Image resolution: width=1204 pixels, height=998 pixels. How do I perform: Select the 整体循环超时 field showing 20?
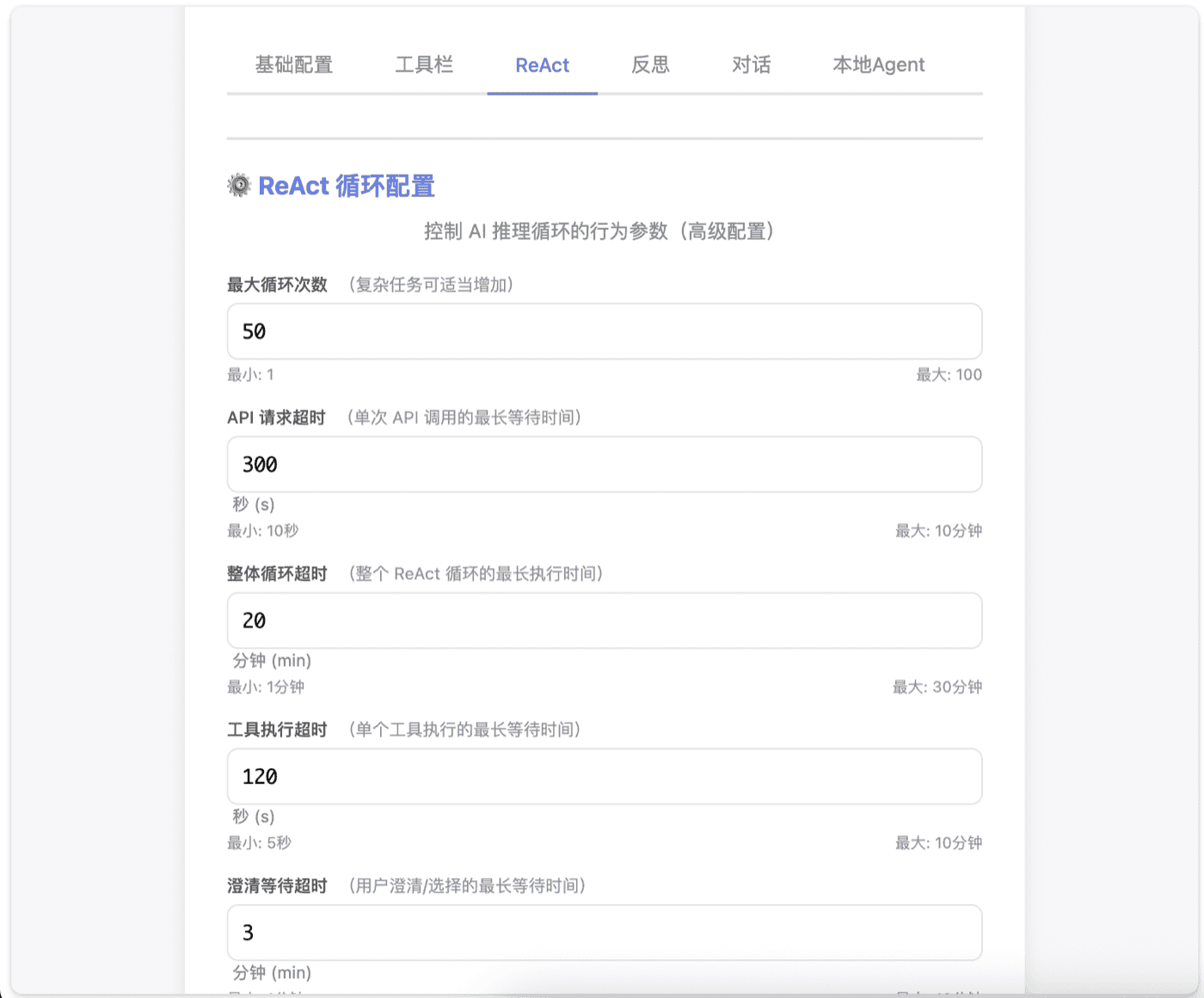point(605,620)
